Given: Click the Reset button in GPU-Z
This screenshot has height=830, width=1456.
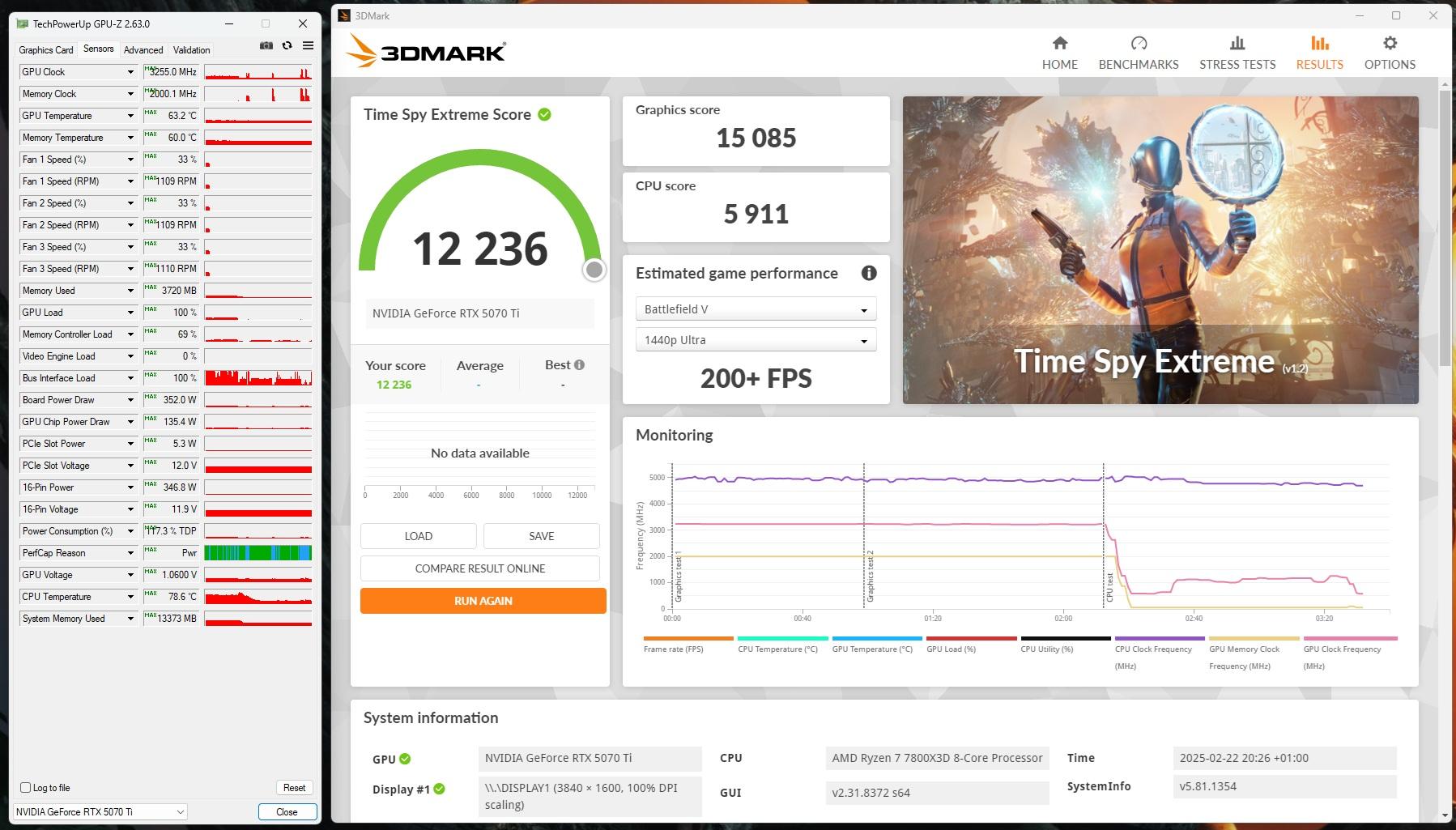Looking at the screenshot, I should (x=294, y=787).
